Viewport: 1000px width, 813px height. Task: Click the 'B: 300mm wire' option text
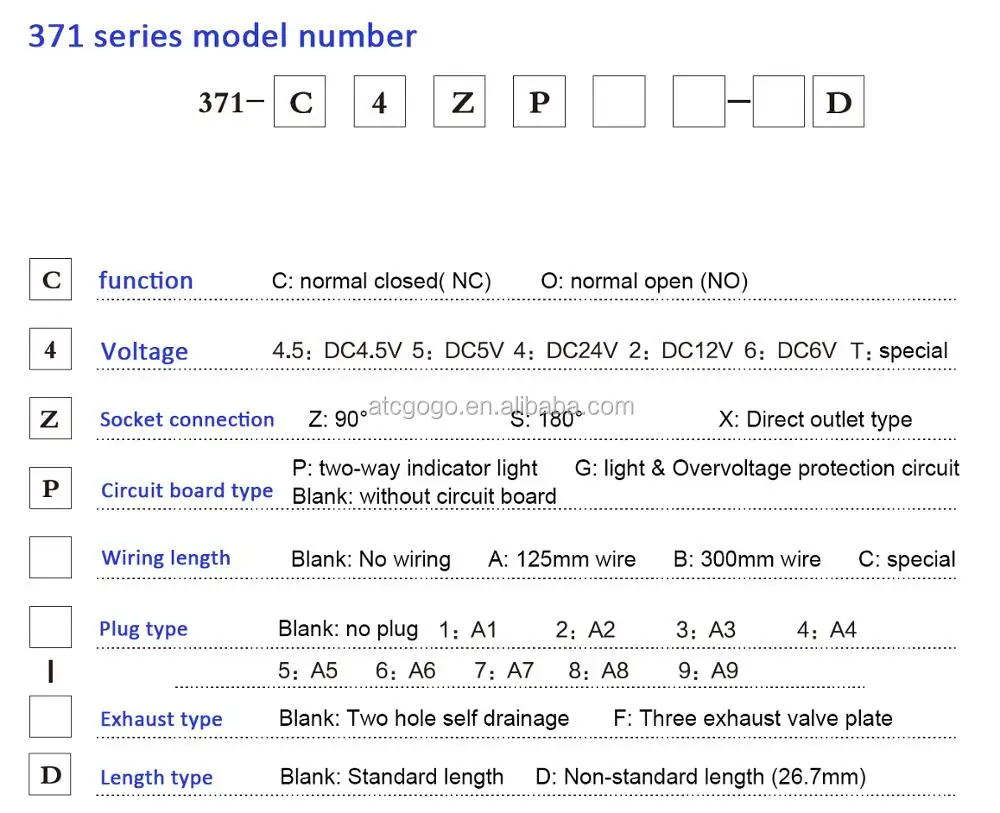(x=746, y=560)
